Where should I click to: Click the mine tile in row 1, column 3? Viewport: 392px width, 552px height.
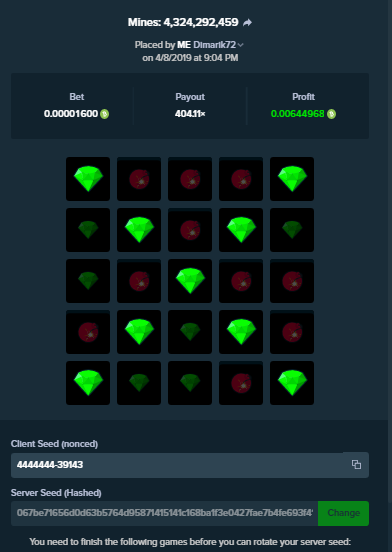click(x=190, y=179)
